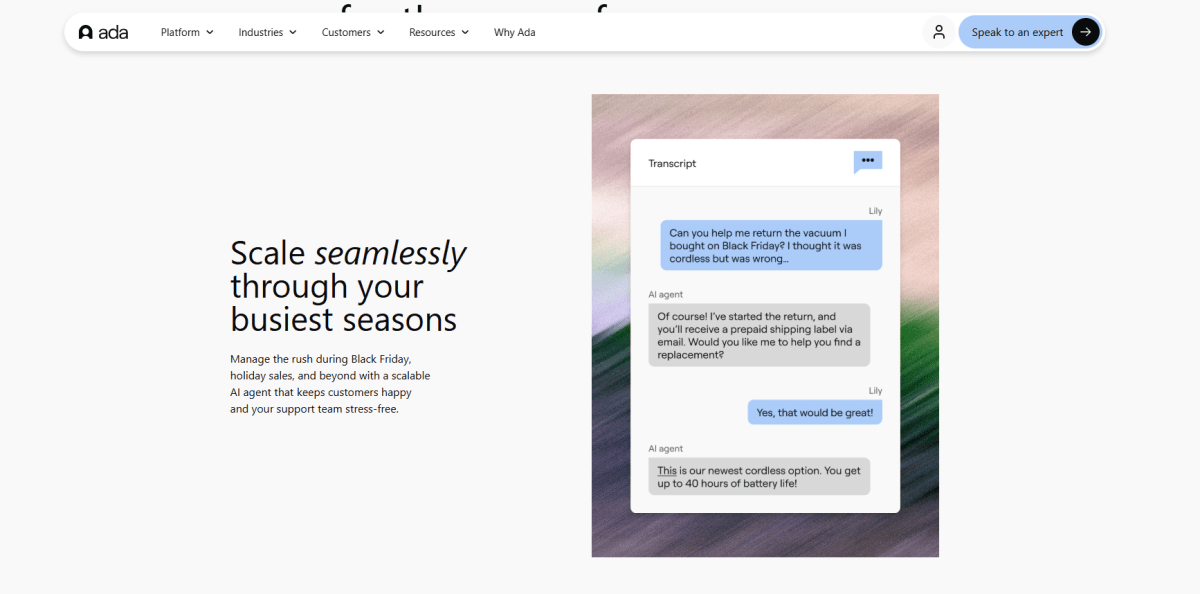Expand the Industries menu chevron
Viewport: 1200px width, 594px height.
pyautogui.click(x=293, y=33)
